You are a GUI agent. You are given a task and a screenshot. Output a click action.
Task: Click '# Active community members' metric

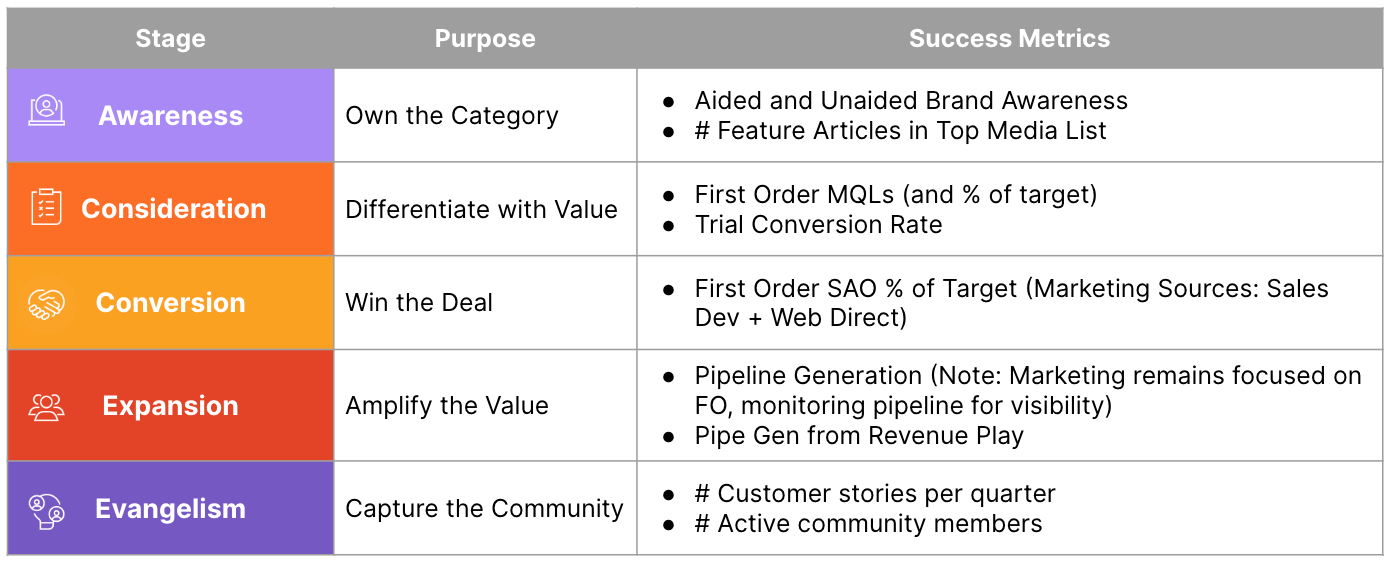868,524
